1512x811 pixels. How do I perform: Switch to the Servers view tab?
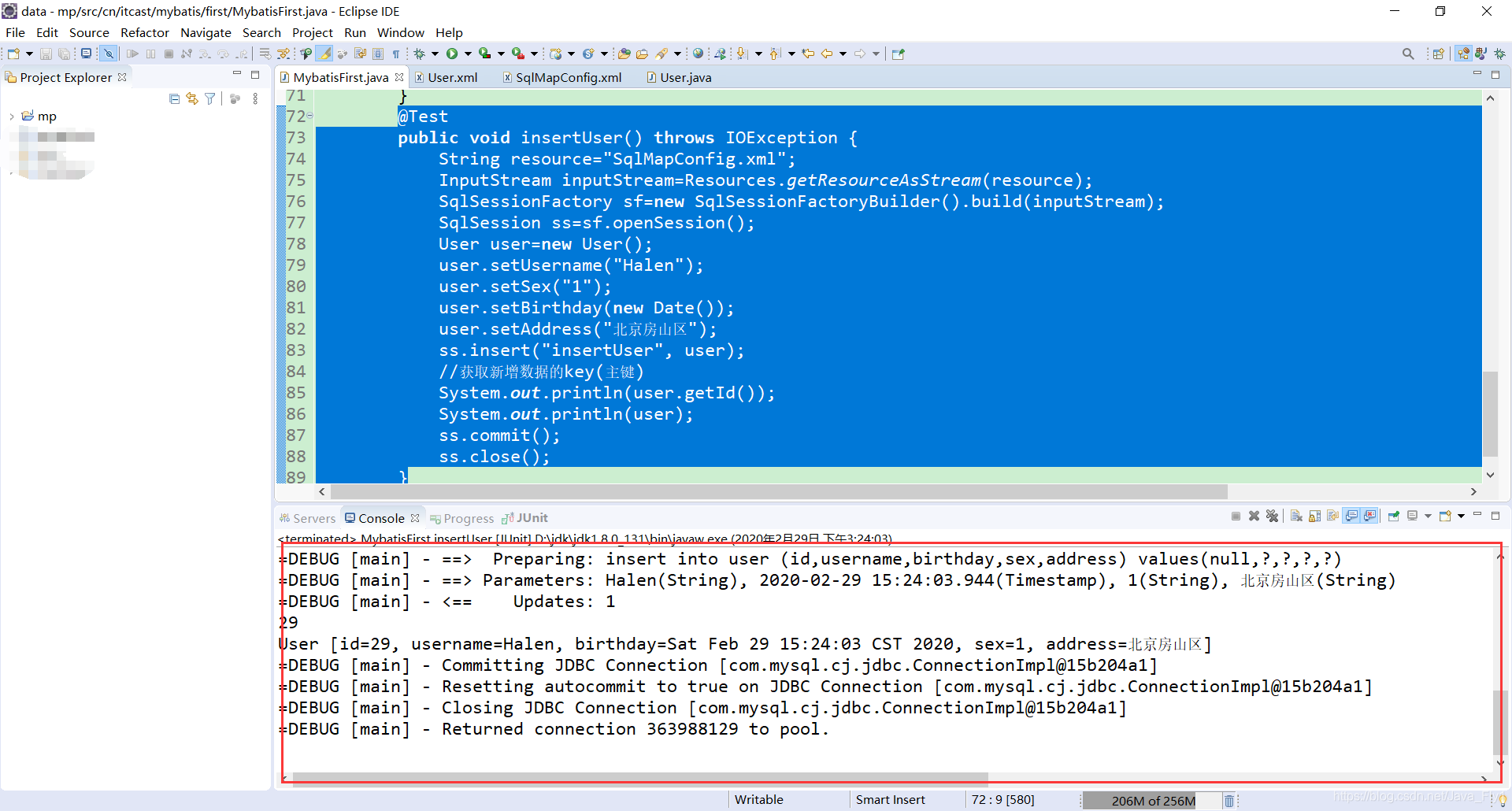coord(308,518)
